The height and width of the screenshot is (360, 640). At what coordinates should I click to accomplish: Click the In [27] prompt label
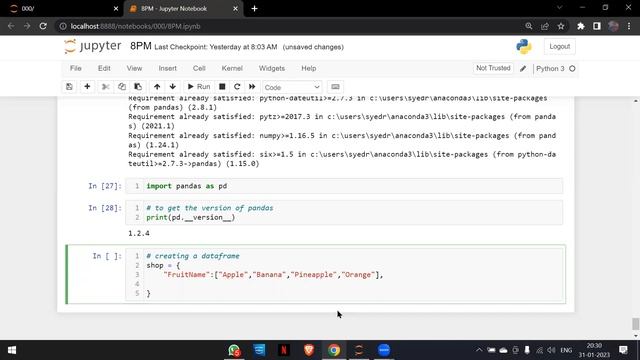(x=105, y=186)
